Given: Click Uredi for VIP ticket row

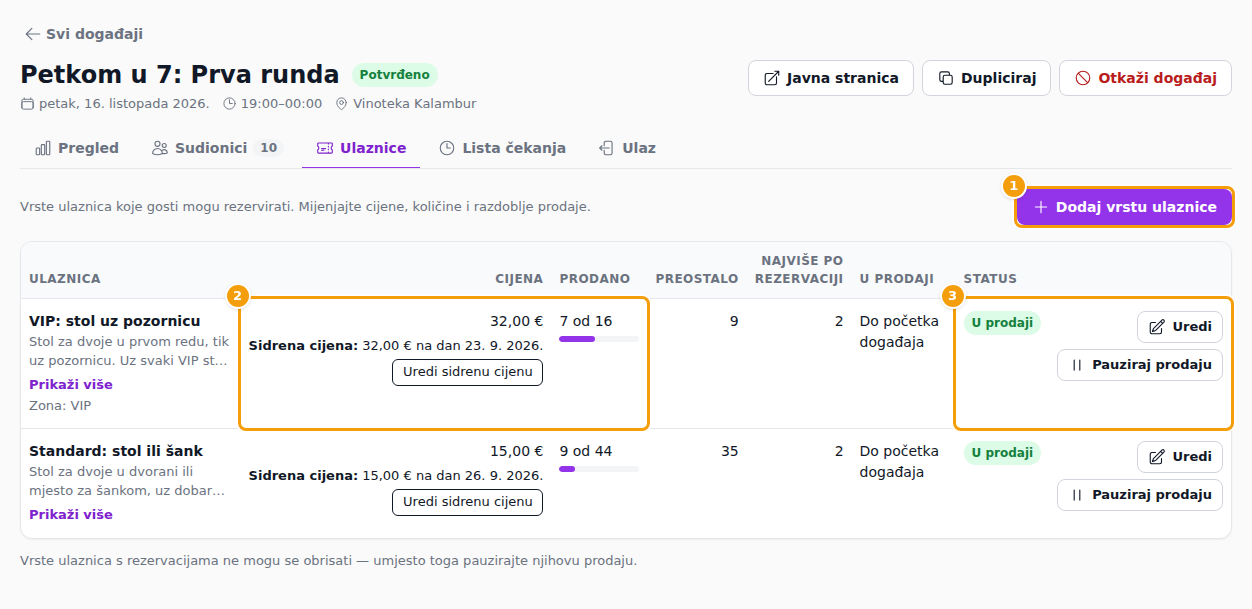Looking at the screenshot, I should pyautogui.click(x=1180, y=327).
